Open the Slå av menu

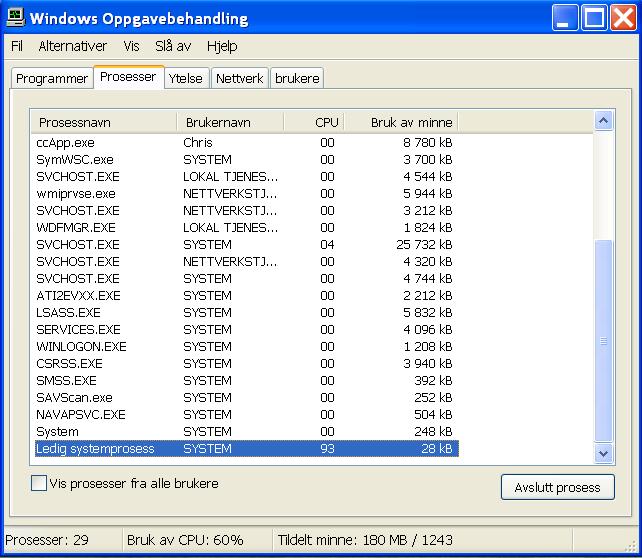pos(173,46)
